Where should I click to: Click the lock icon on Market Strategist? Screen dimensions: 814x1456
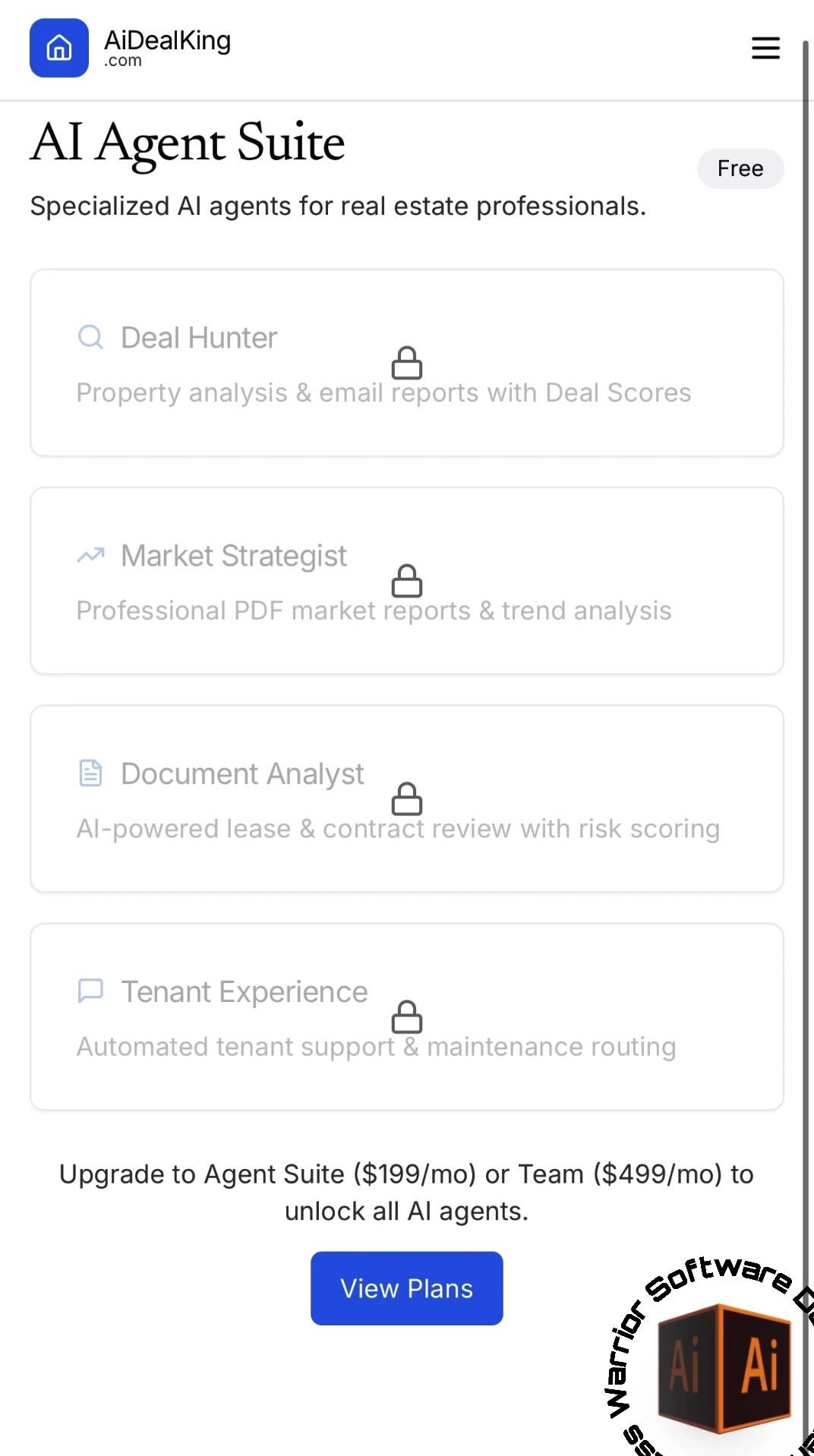click(x=407, y=581)
